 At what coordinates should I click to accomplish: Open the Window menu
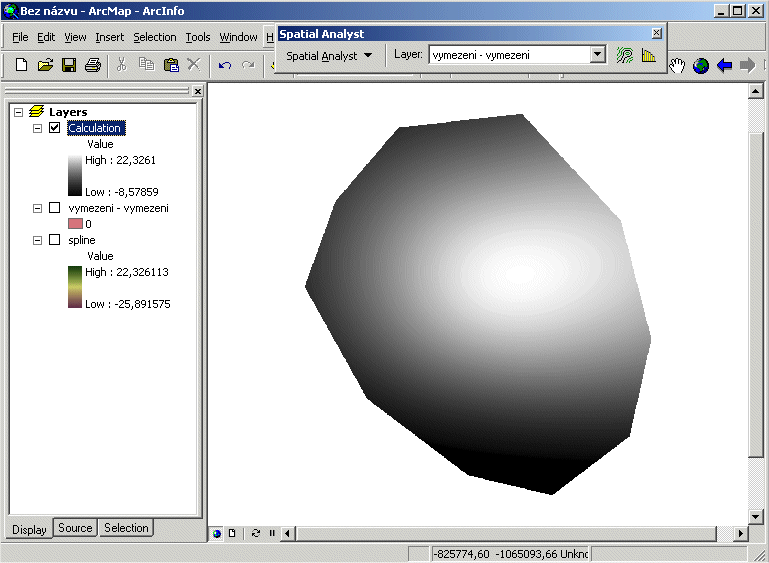click(238, 37)
